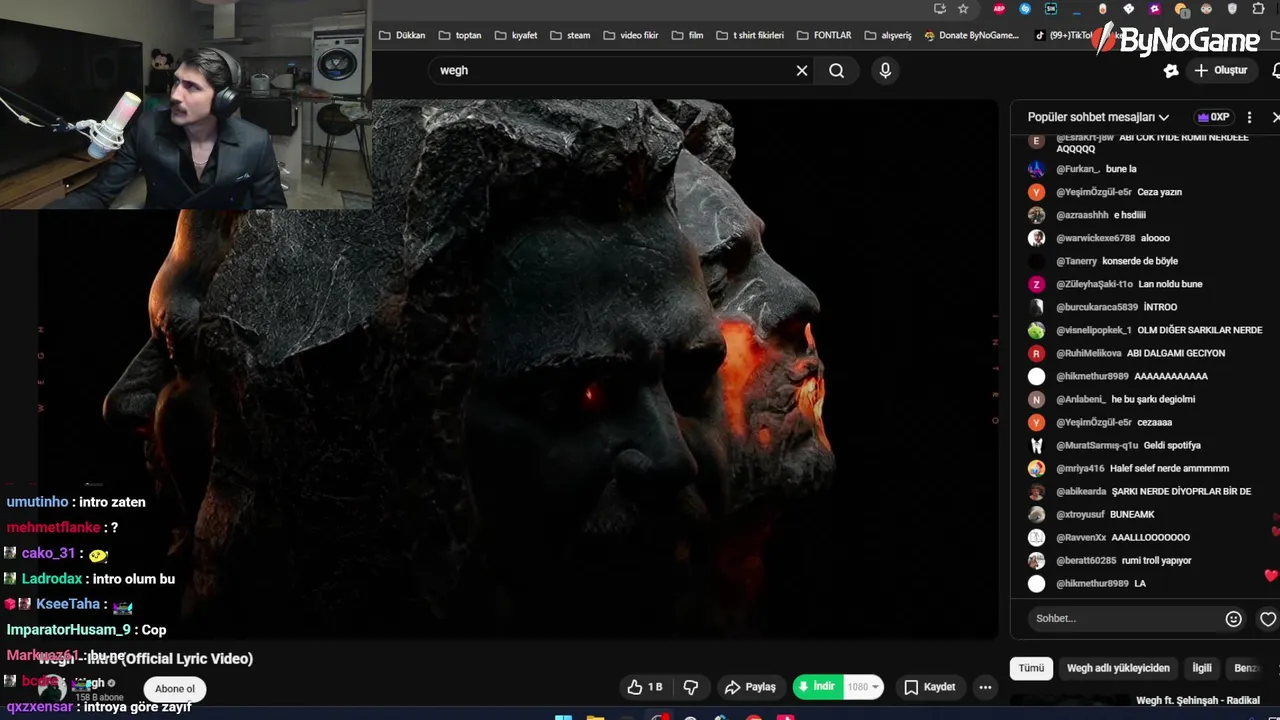Select the 'Wegh adlı yükleyiciden' chip
This screenshot has width=1280, height=720.
[x=1118, y=668]
